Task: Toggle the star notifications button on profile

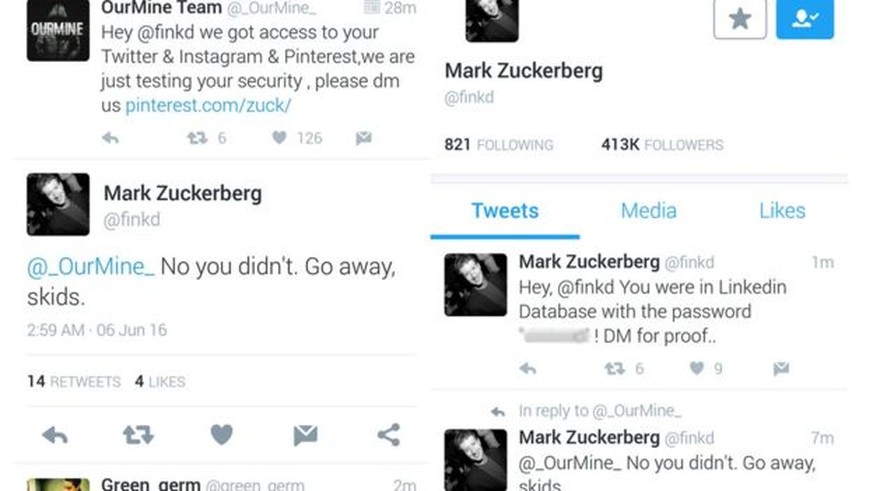Action: 740,19
